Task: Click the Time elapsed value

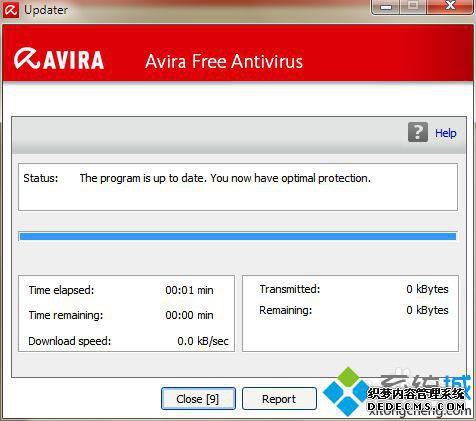Action: (189, 290)
